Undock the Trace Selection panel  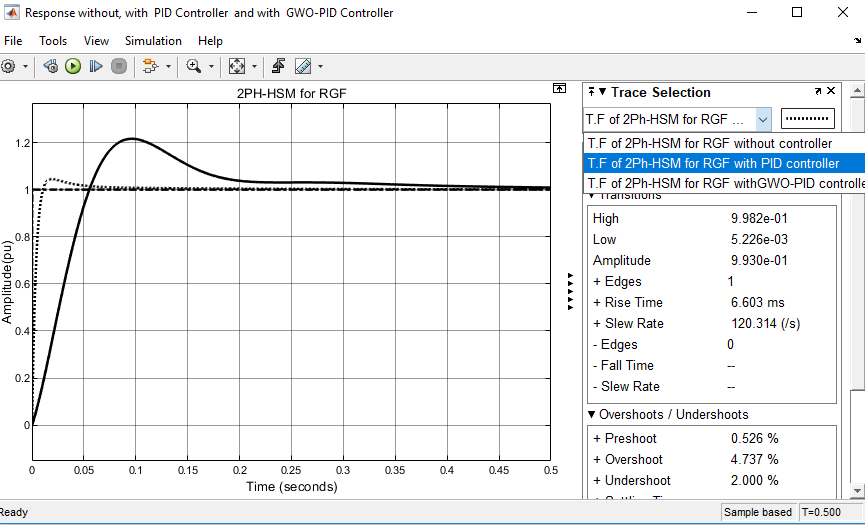[x=818, y=91]
